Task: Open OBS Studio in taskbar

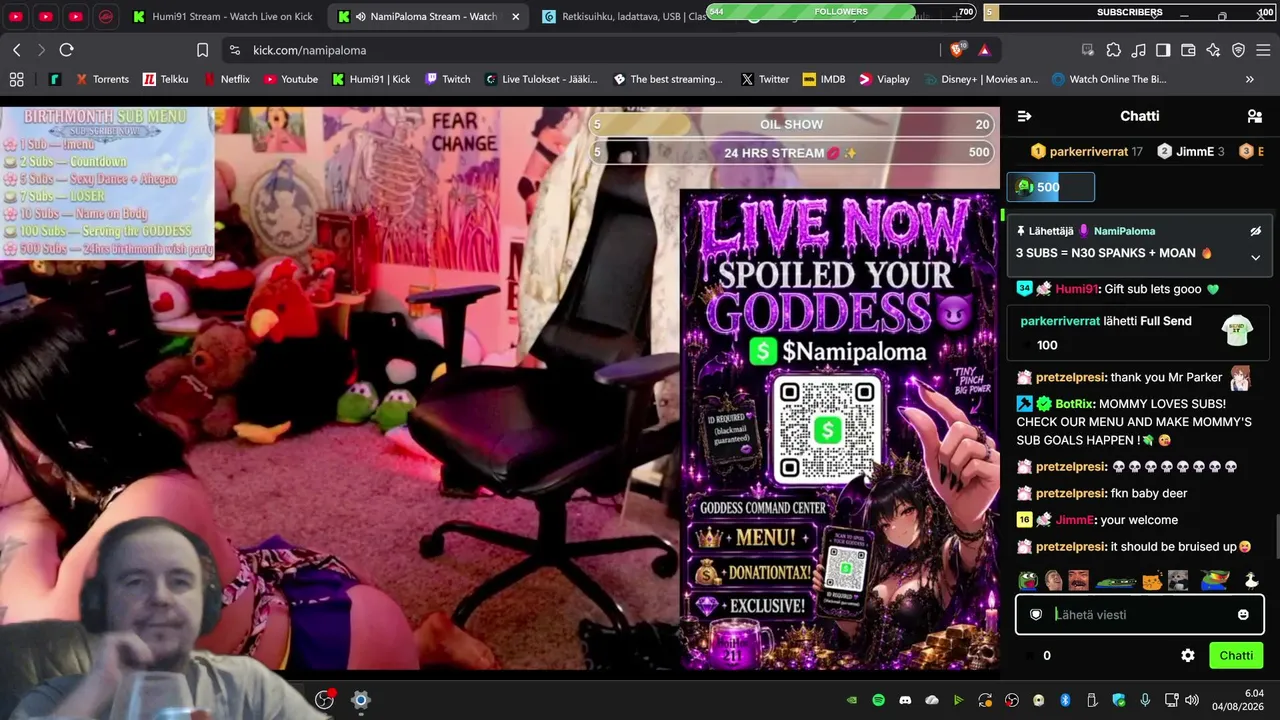Action: click(324, 700)
